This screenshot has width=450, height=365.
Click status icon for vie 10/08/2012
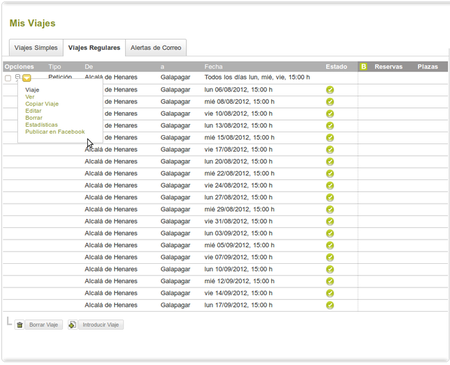pos(330,114)
